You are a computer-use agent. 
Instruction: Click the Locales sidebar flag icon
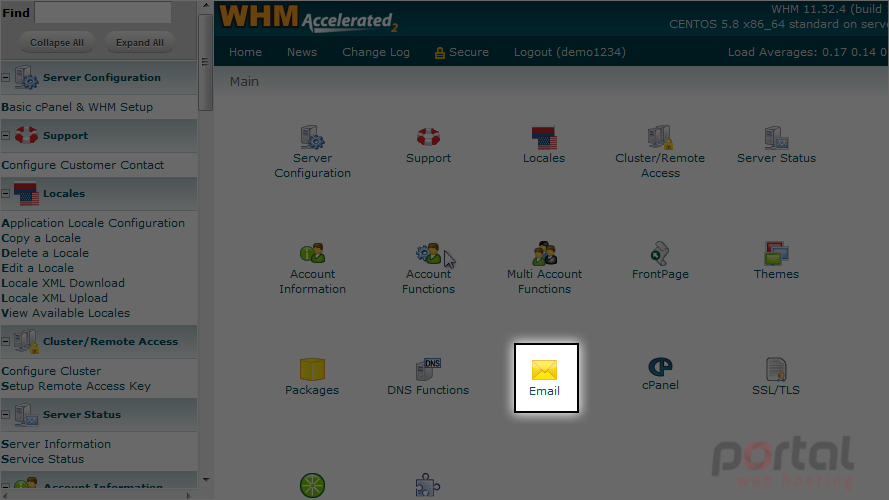tap(26, 193)
